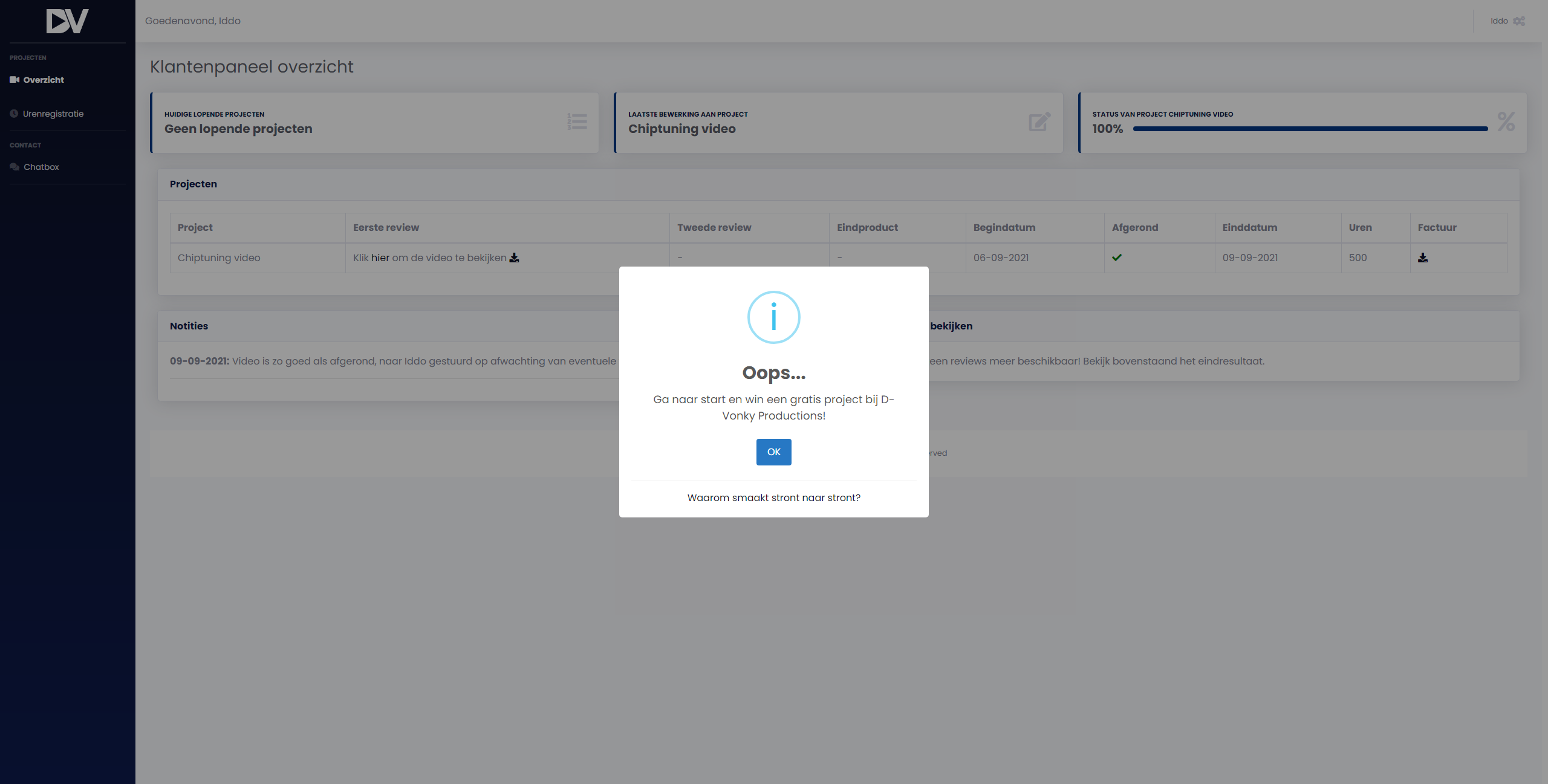
Task: Click the 'Waarom smaakt stront' footer link
Action: point(773,497)
